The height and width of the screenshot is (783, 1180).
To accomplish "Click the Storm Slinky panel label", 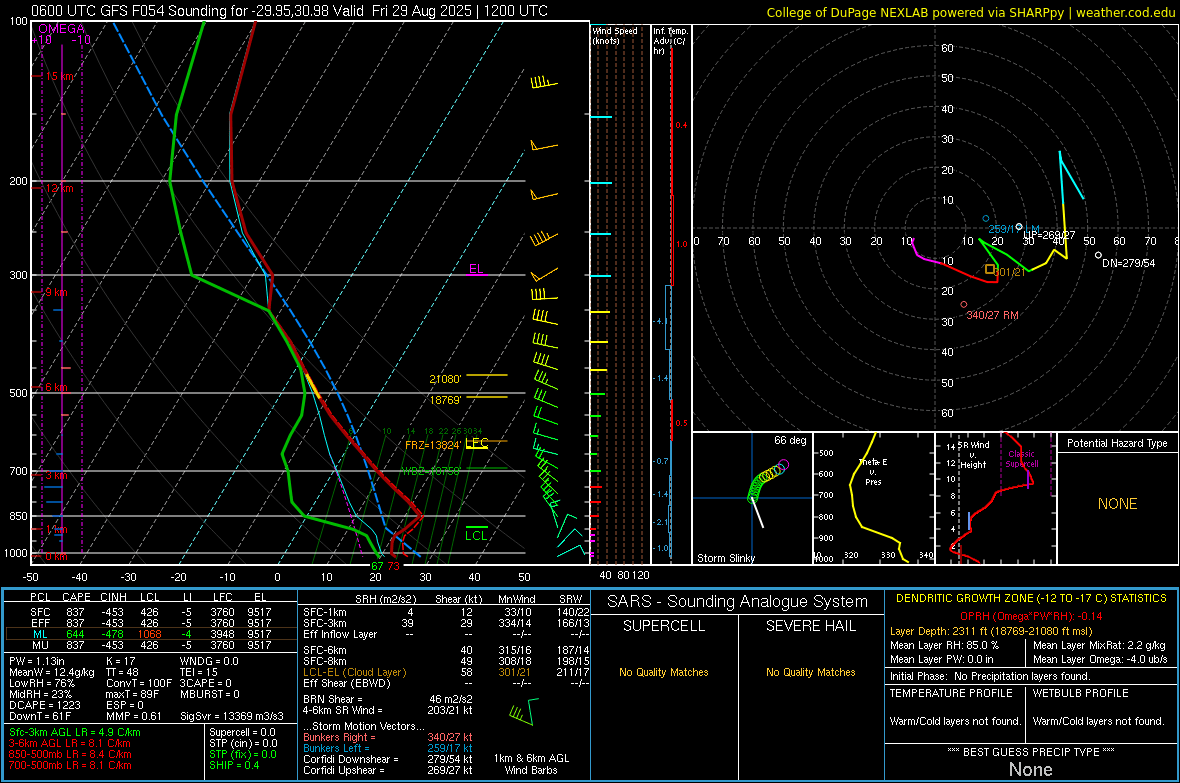I will [x=726, y=558].
